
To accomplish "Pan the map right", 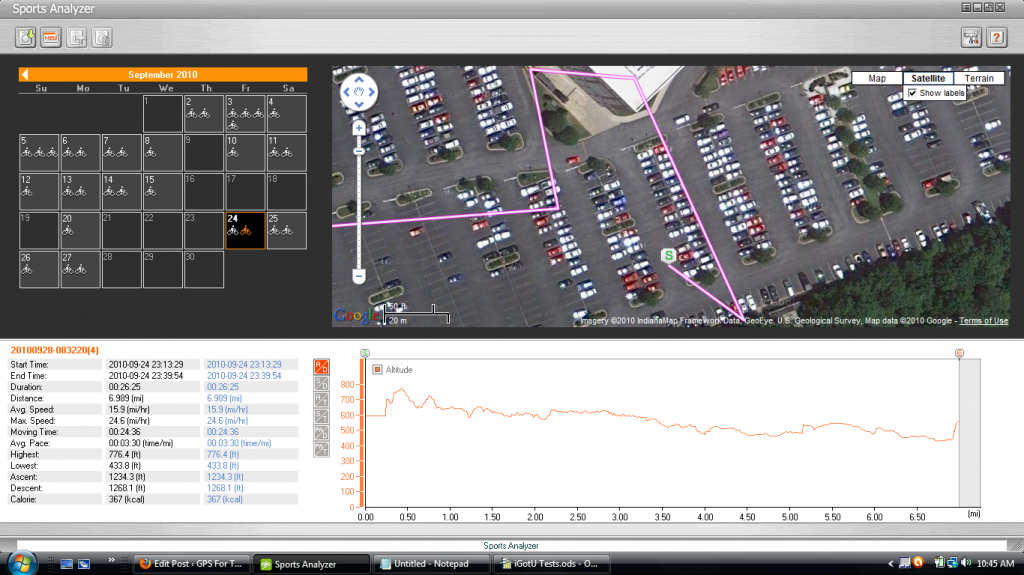I will coord(371,92).
